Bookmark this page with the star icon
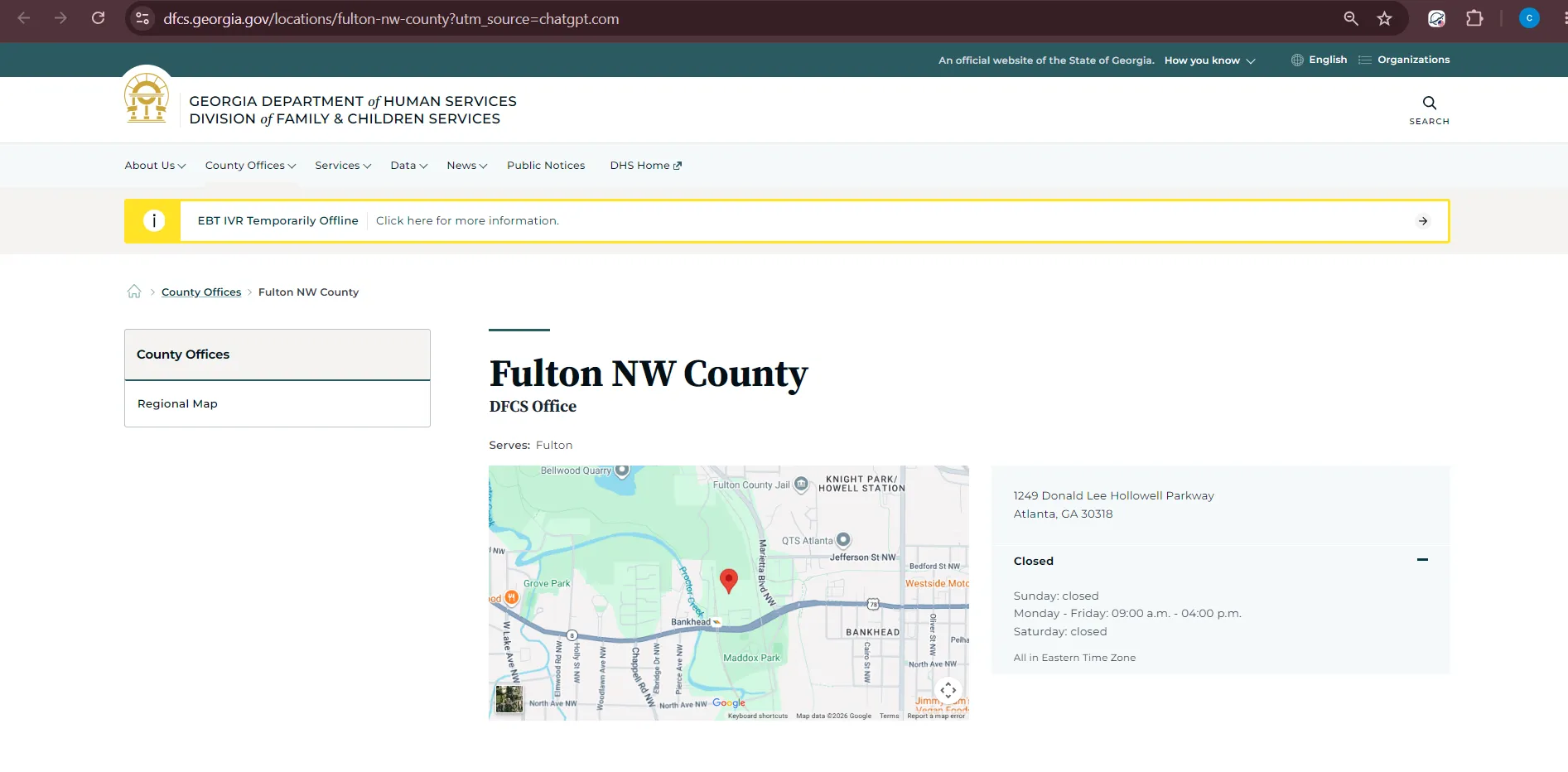The height and width of the screenshot is (772, 1568). point(1384,18)
